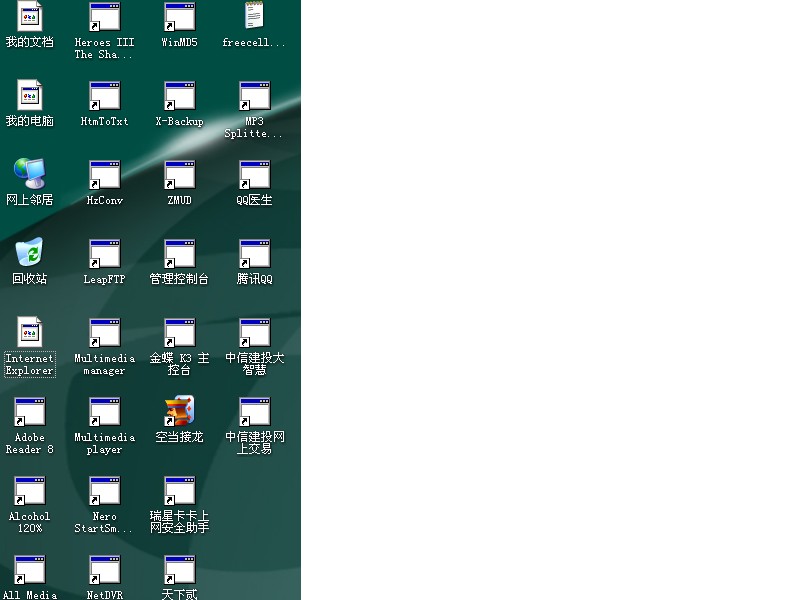Open the 我的文档 desktop icon

tap(29, 17)
